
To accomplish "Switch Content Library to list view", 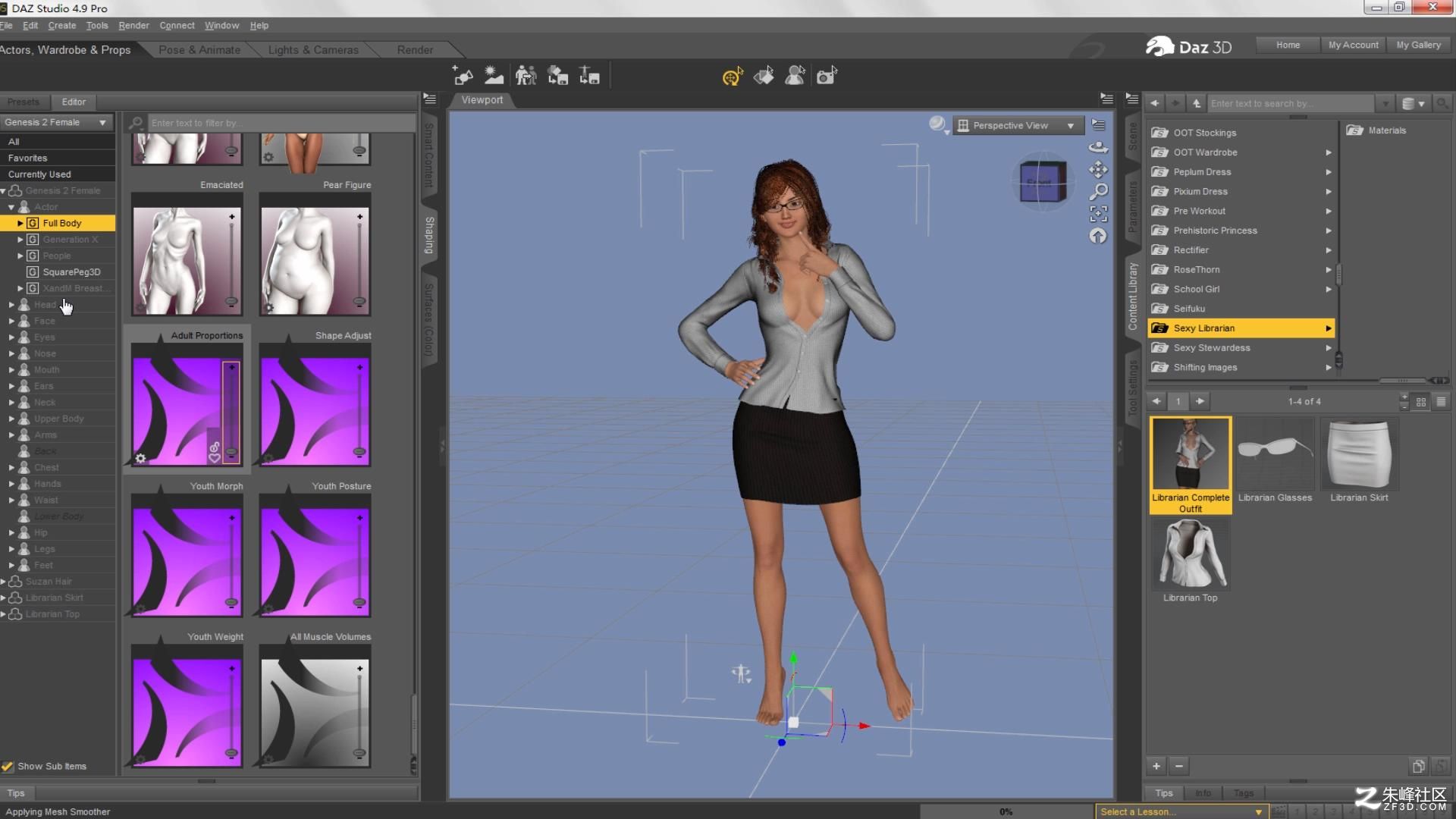I will pyautogui.click(x=1441, y=402).
